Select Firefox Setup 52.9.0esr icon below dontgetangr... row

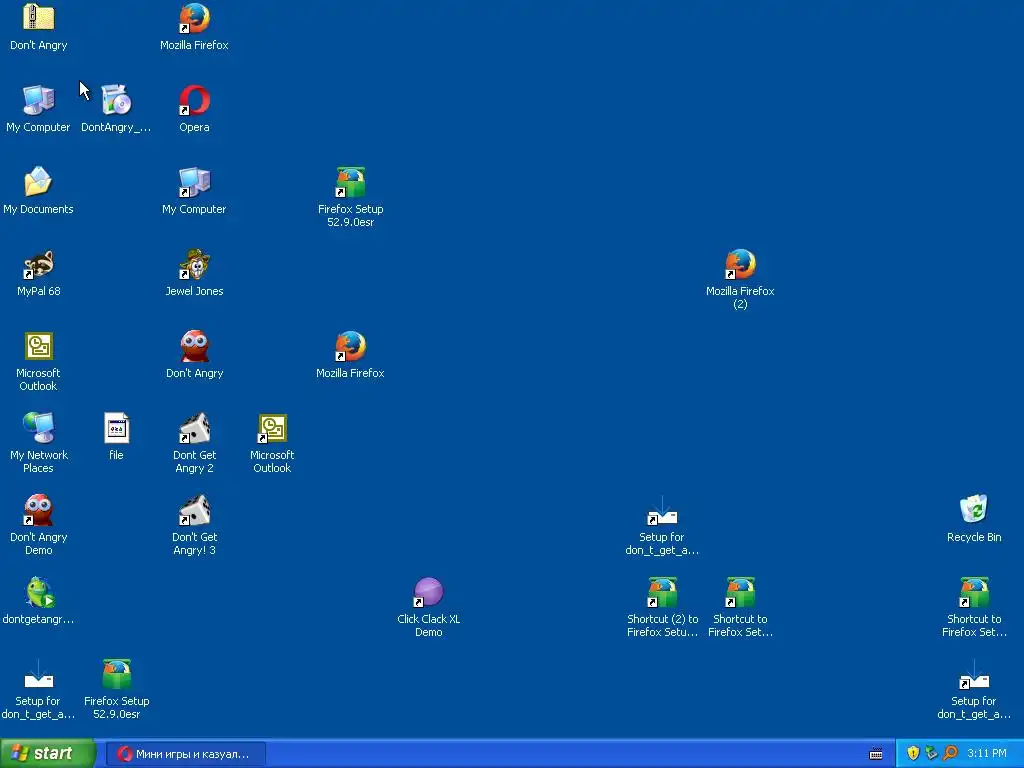[x=116, y=674]
